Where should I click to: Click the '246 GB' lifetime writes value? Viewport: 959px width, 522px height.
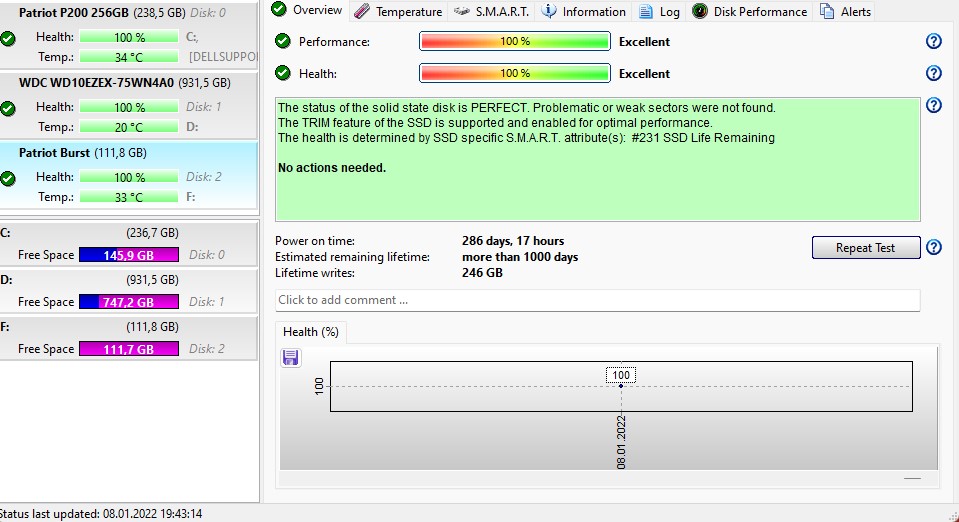click(482, 272)
